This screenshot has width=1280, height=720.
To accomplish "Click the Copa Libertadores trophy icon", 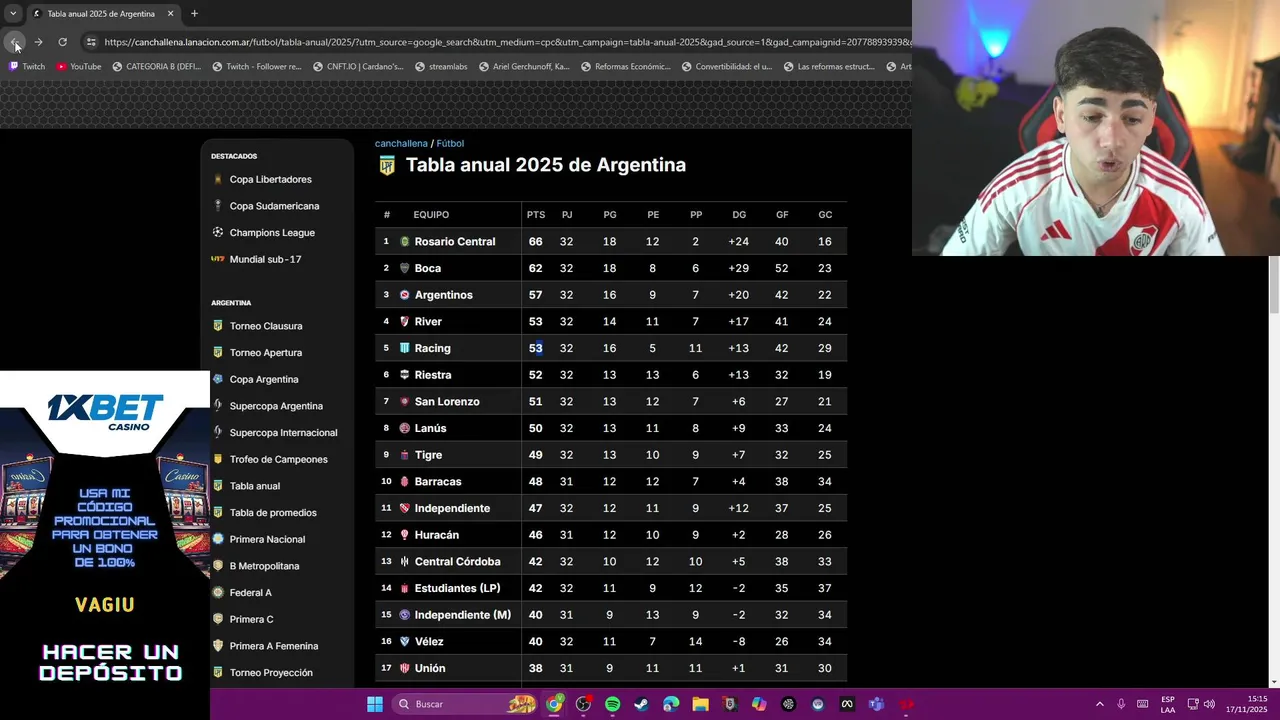I will coord(218,179).
